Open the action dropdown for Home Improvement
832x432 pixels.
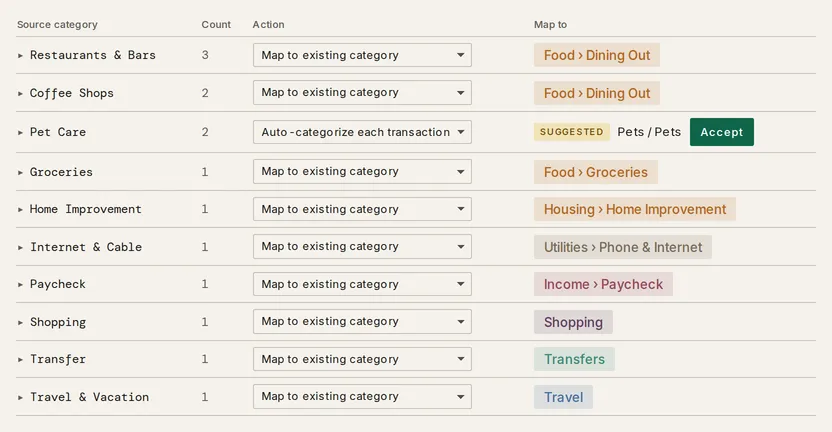click(362, 209)
